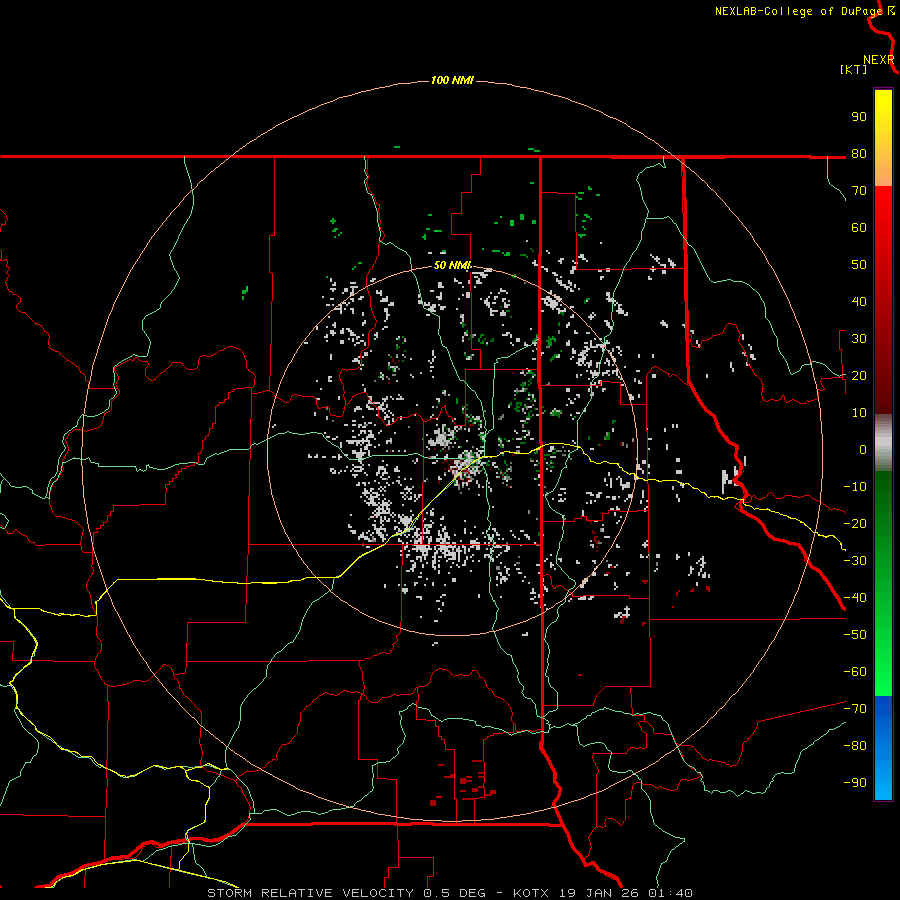Screen dimensions: 900x900
Task: Select the -10 value on velocity scale
Action: point(855,487)
